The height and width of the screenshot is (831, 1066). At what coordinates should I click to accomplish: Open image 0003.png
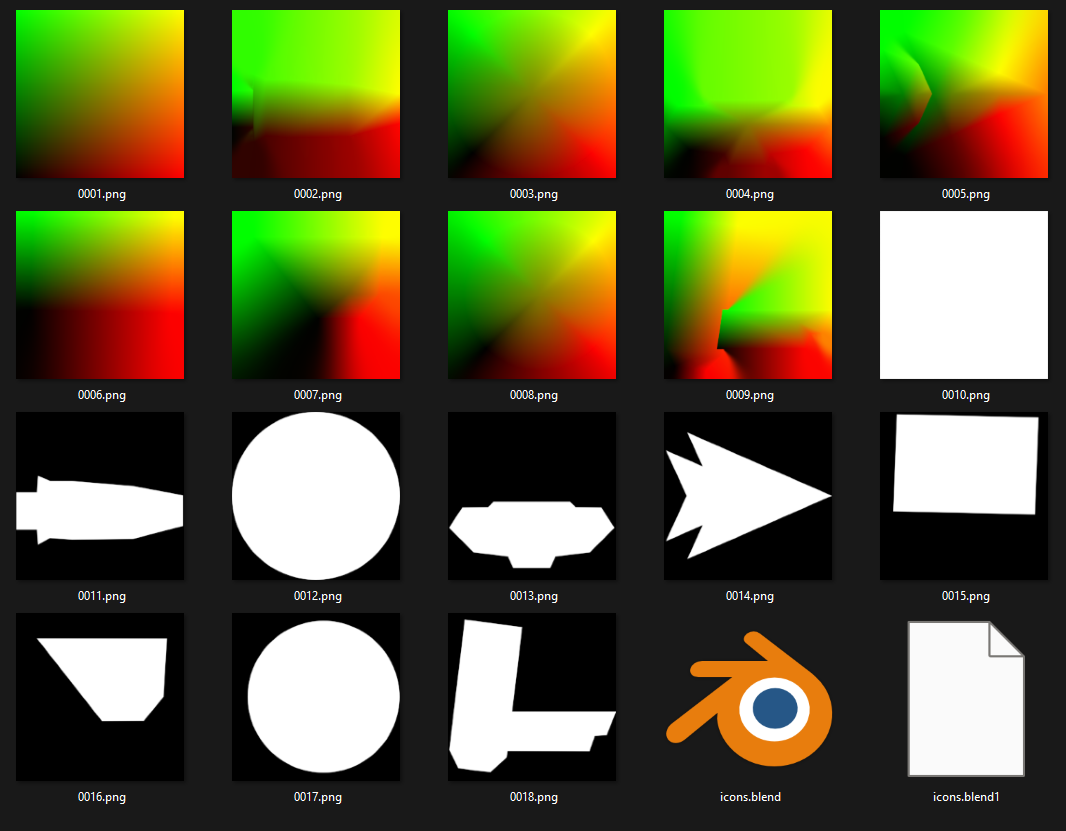pyautogui.click(x=531, y=93)
